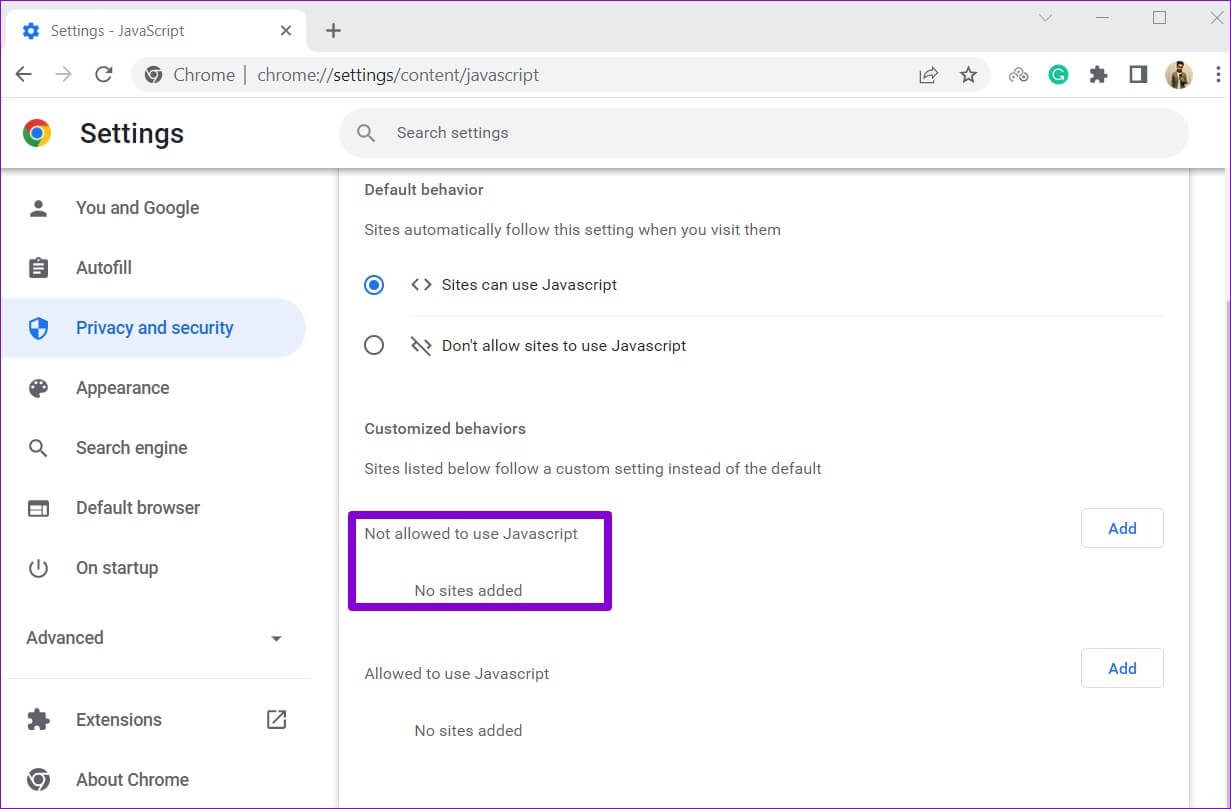1231x809 pixels.
Task: Add a site to Not allowed list
Action: point(1121,529)
